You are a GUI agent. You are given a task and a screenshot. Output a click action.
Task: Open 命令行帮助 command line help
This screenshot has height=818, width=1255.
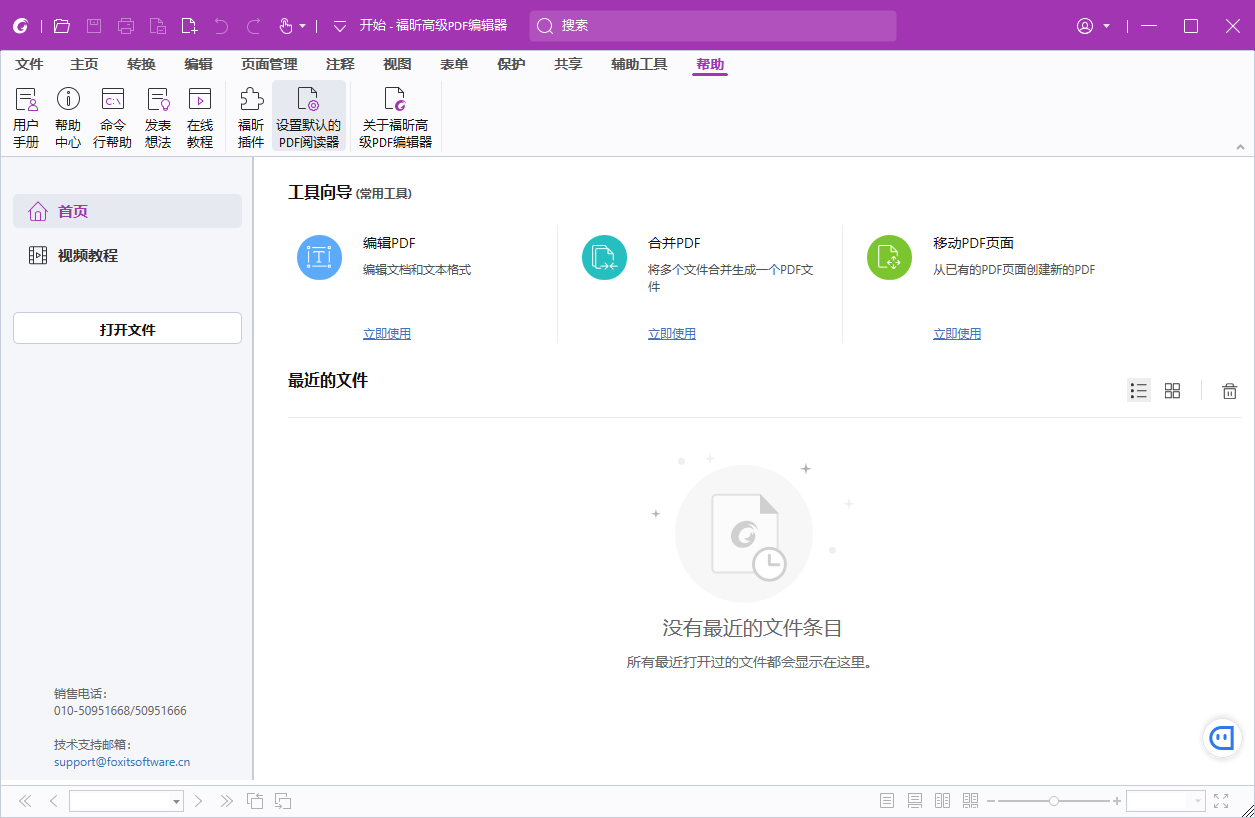pos(113,117)
